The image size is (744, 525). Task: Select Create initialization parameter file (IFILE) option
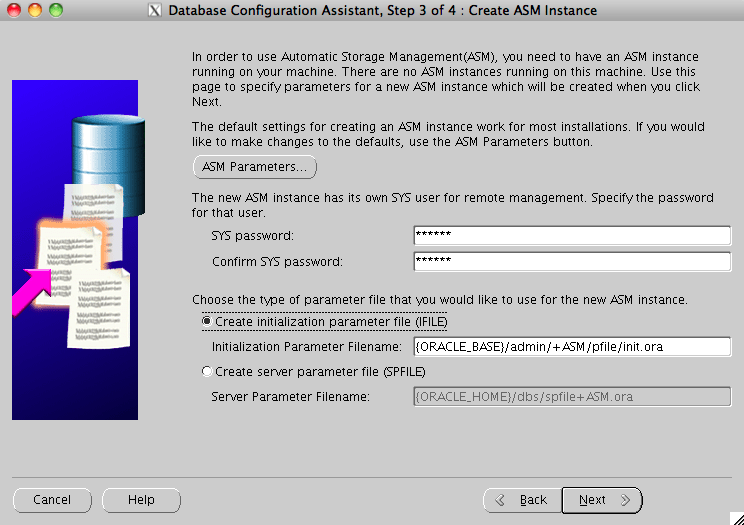[208, 322]
